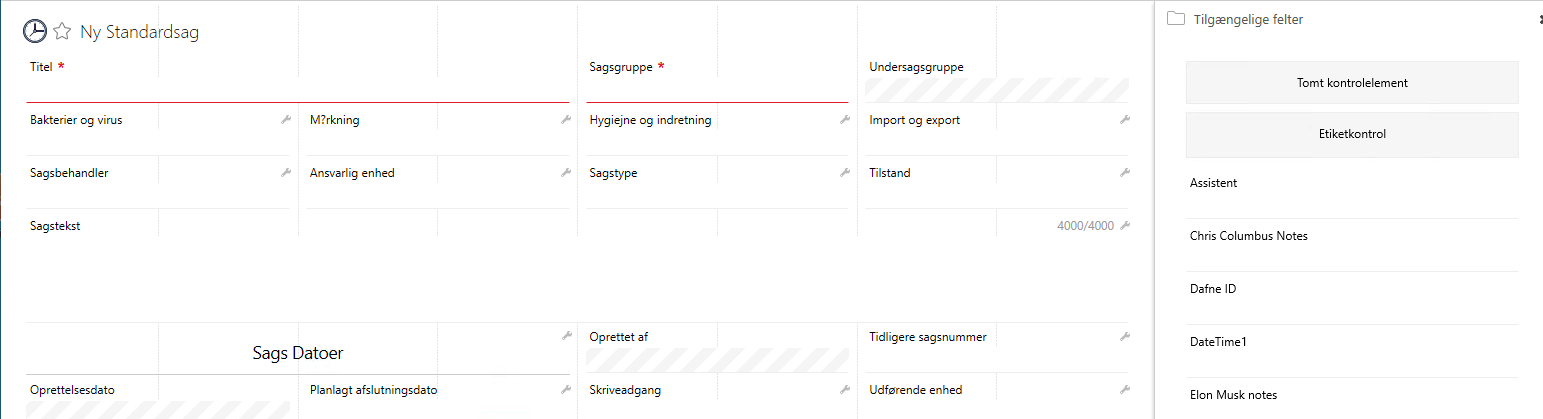The height and width of the screenshot is (419, 1543).
Task: Click wrench icon beside Sags Datoer header
Action: [565, 337]
